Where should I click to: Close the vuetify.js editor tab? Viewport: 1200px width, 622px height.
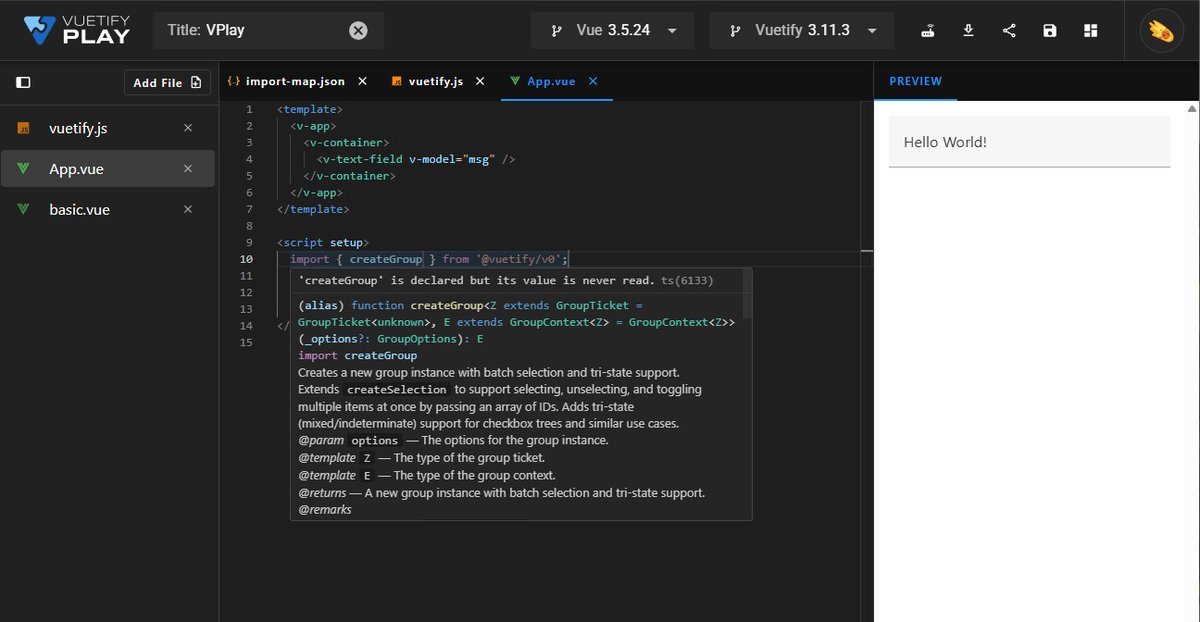[481, 81]
